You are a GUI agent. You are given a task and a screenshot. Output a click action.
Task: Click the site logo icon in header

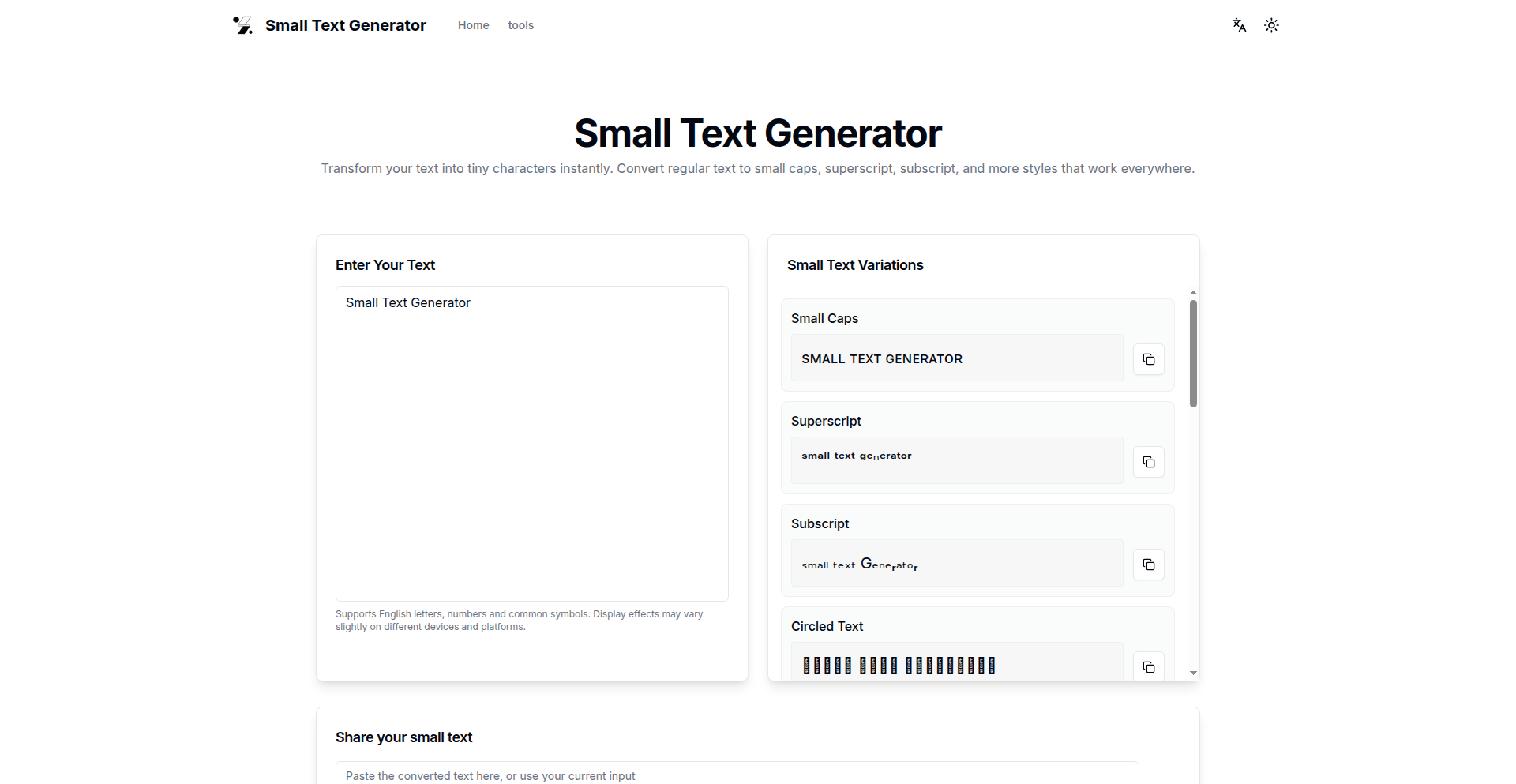coord(243,25)
